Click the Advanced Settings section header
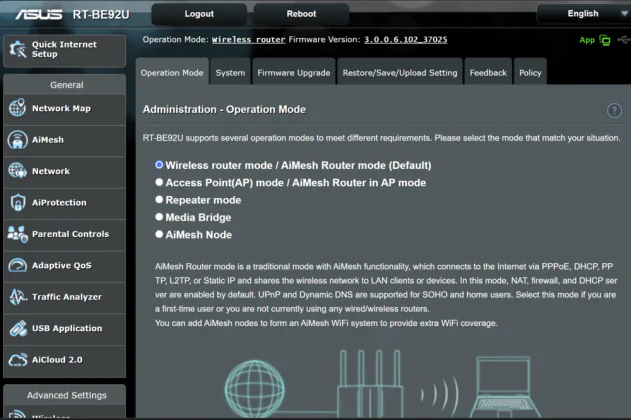Image resolution: width=631 pixels, height=420 pixels. [65, 395]
